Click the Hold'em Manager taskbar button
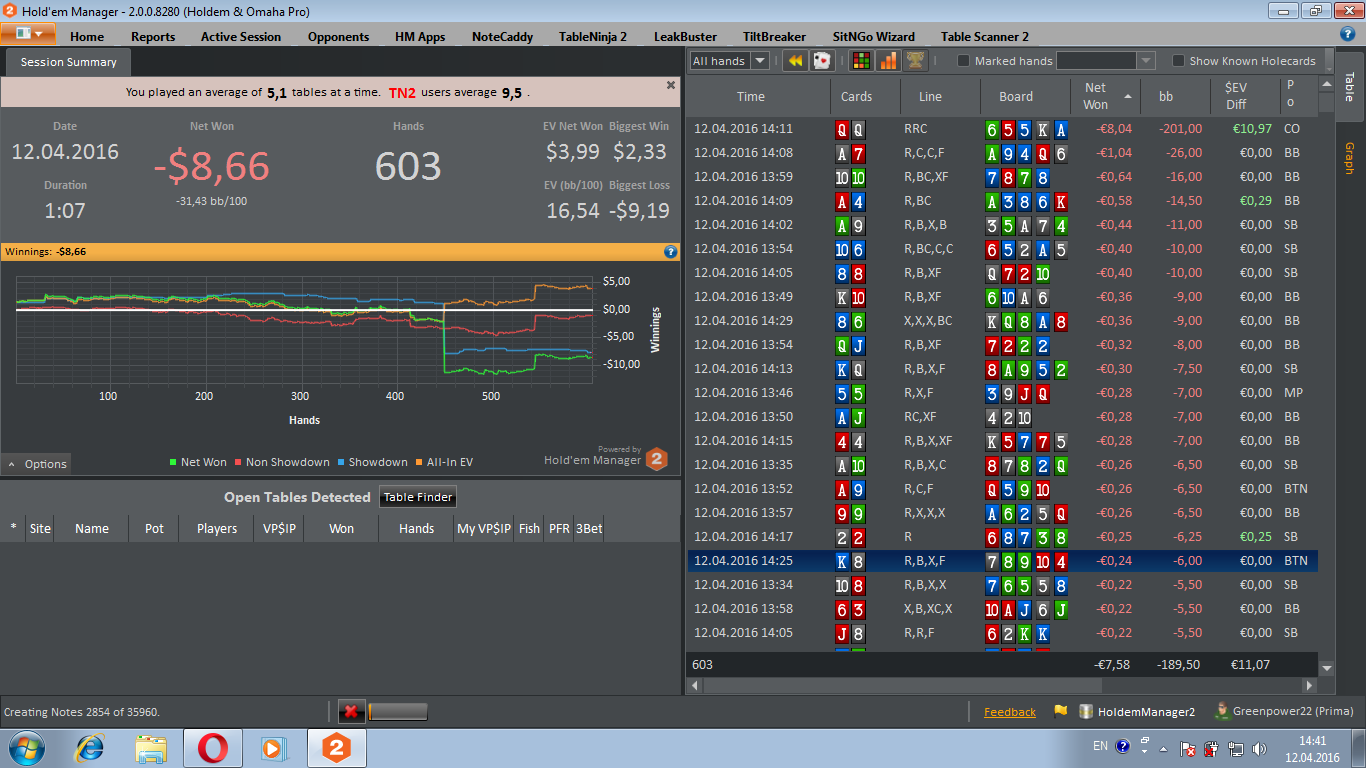This screenshot has height=768, width=1366. tap(337, 747)
